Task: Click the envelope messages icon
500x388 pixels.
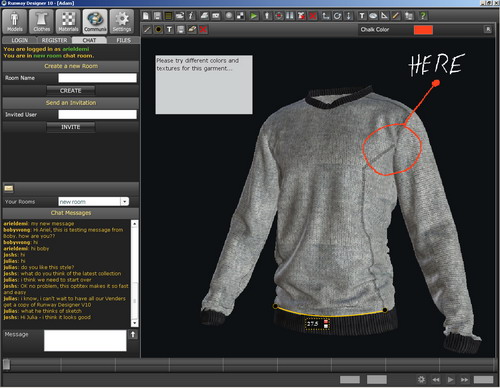Action: [x=9, y=189]
